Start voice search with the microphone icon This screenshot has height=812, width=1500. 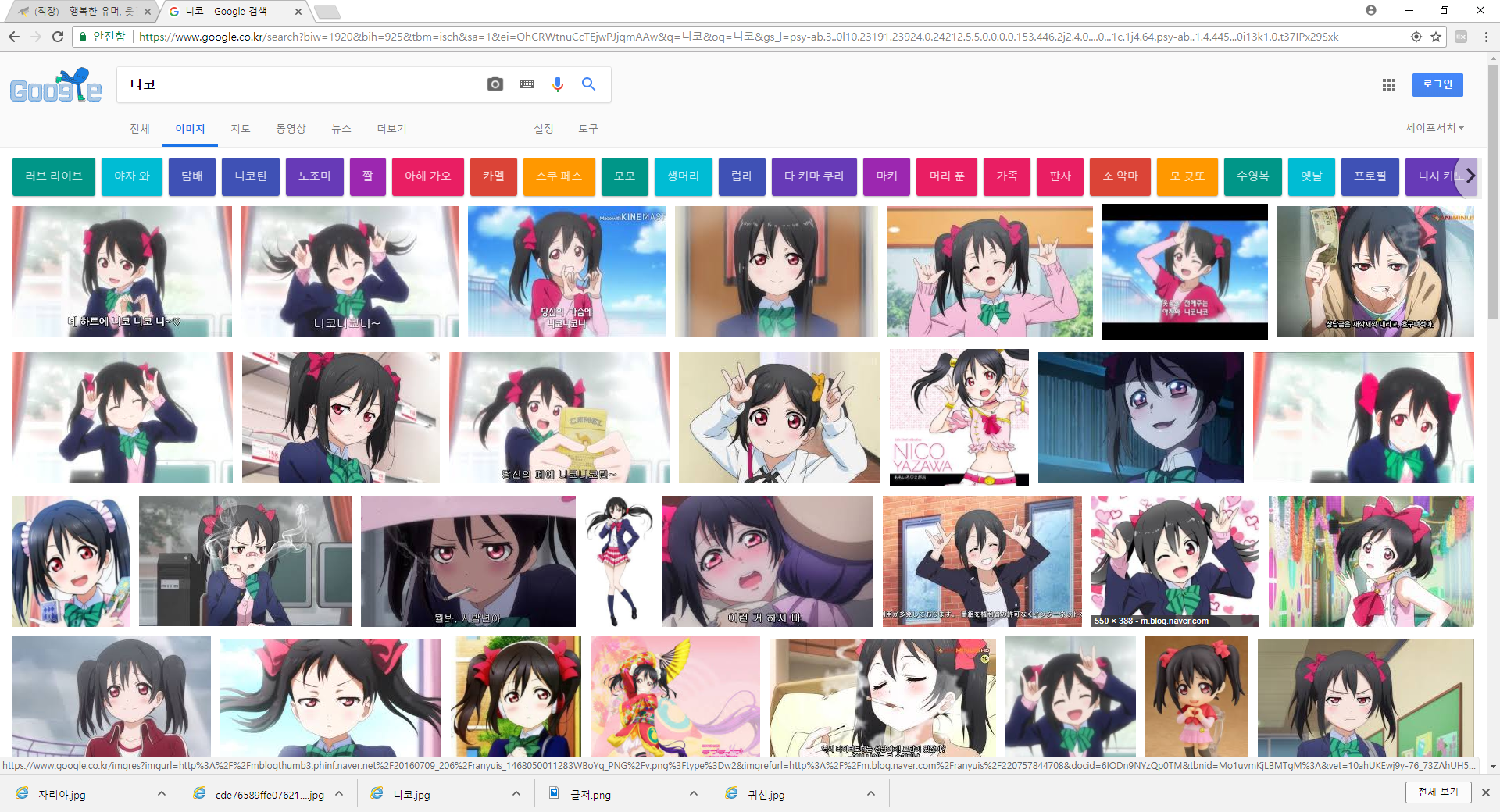tap(557, 84)
